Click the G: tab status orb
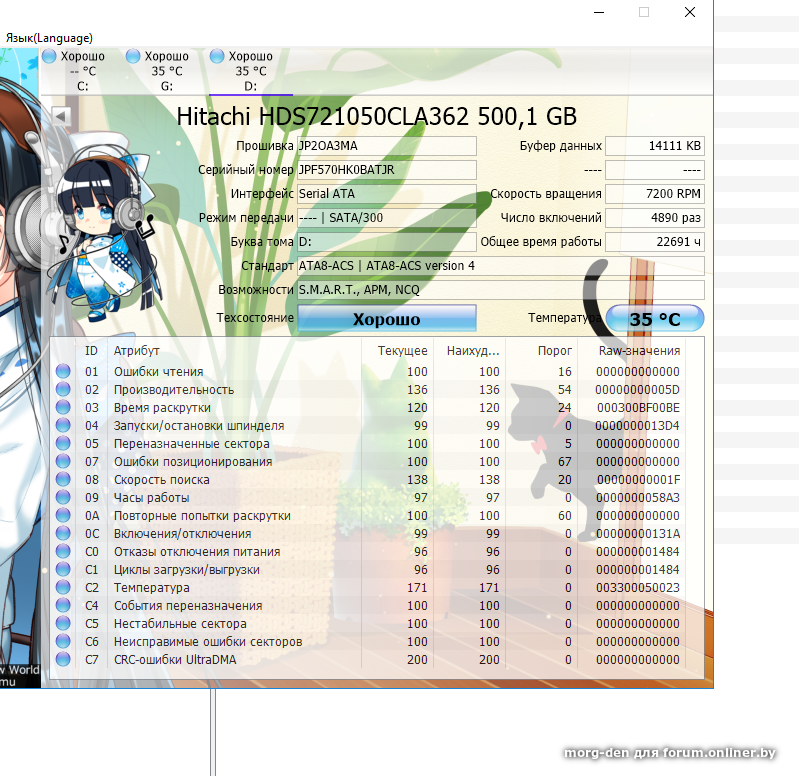Viewport: 799px width, 776px height. pos(133,56)
